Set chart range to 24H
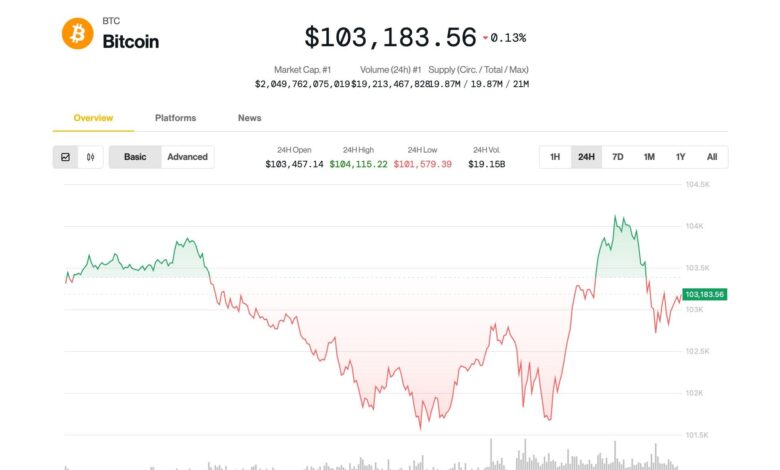Screen dimensions: 780x470 tap(586, 157)
